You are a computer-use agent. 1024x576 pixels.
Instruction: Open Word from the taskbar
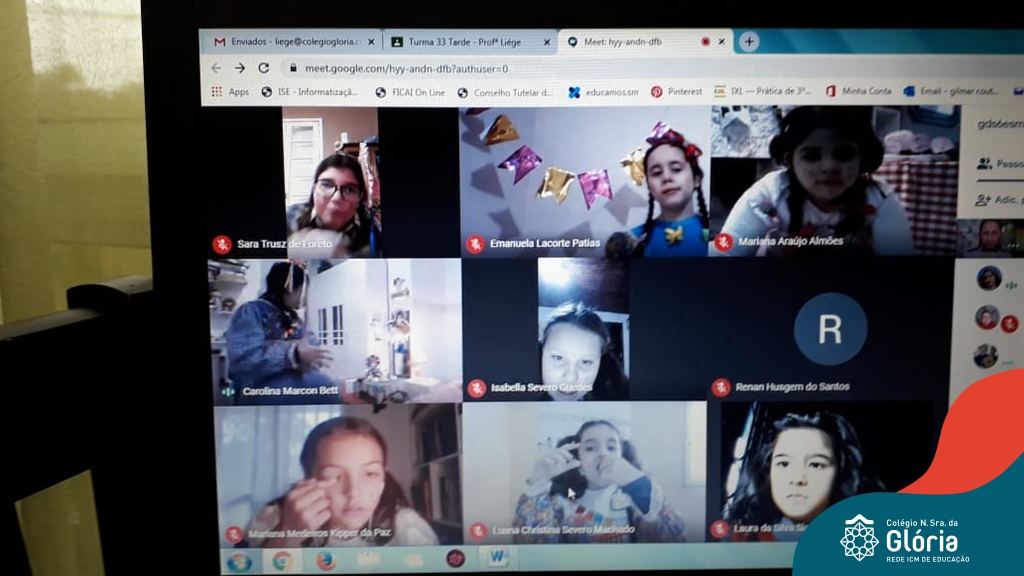point(497,557)
